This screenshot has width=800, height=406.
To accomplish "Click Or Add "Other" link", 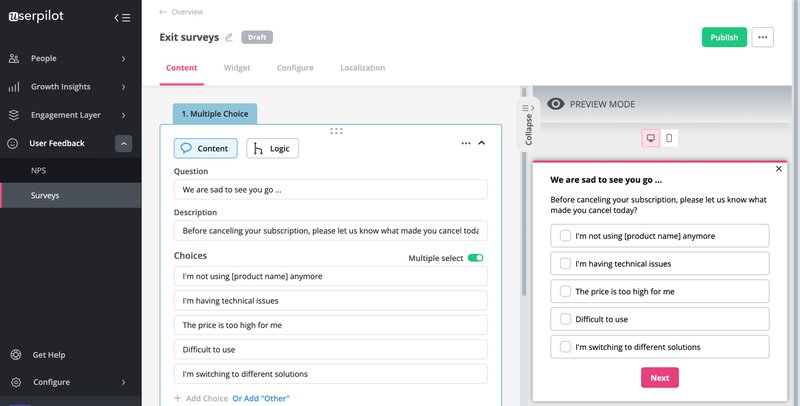I will (261, 398).
